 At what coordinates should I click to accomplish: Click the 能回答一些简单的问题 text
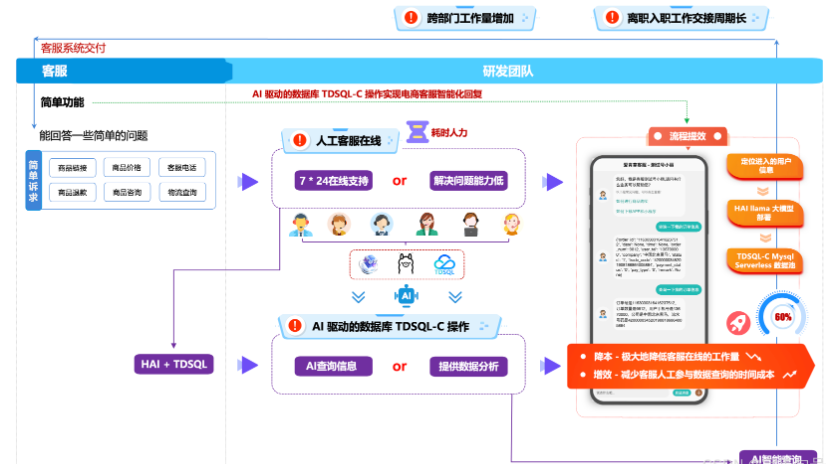[x=93, y=135]
